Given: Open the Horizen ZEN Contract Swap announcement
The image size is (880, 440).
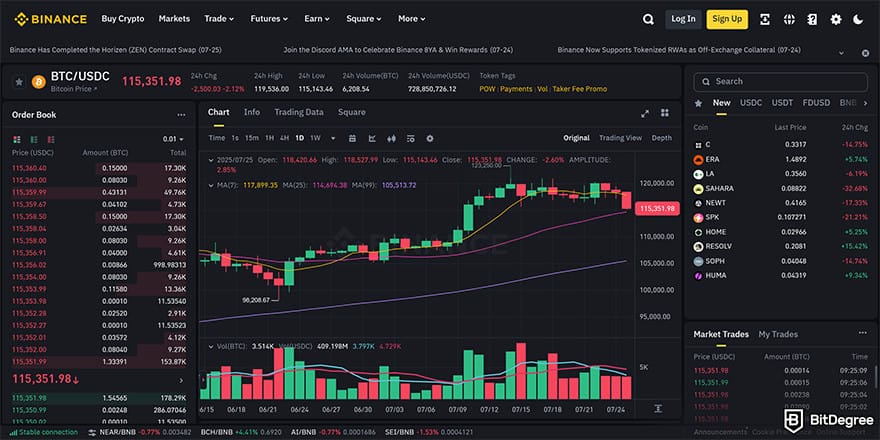Looking at the screenshot, I should 116,50.
